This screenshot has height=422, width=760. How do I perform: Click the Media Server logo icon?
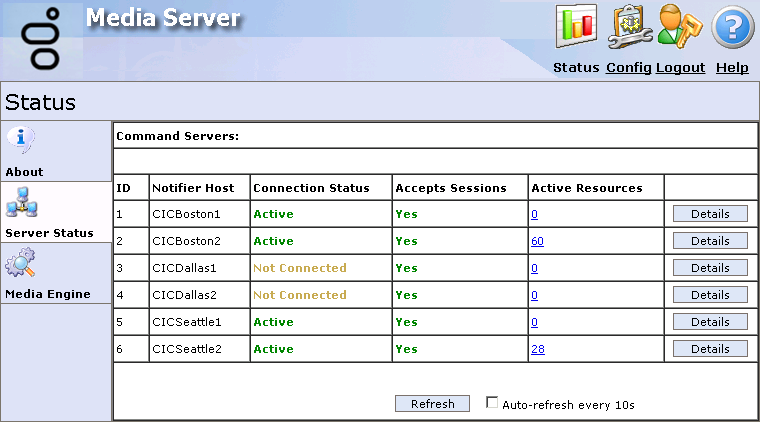click(x=41, y=38)
